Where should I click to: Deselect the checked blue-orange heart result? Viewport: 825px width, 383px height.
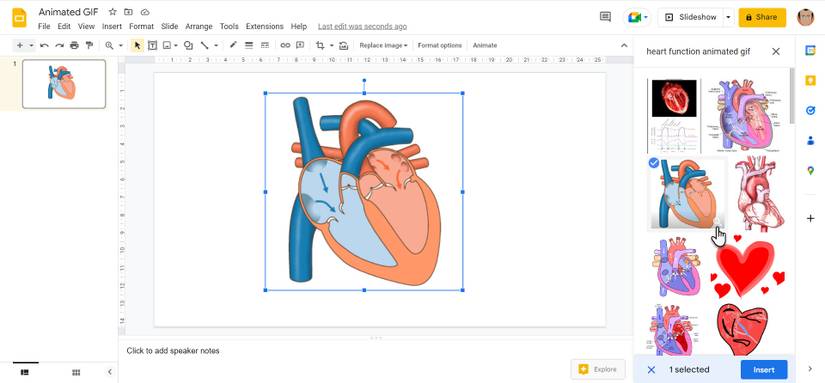687,194
